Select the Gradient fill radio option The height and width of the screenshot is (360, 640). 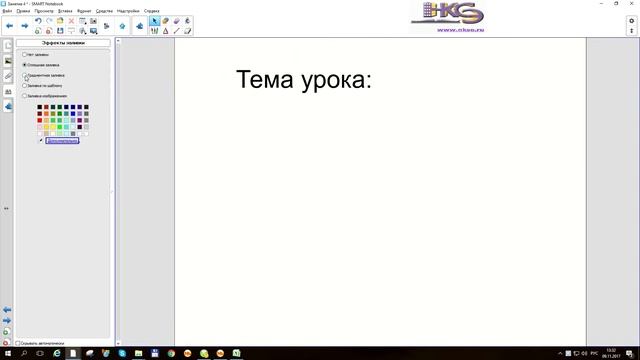click(24, 75)
